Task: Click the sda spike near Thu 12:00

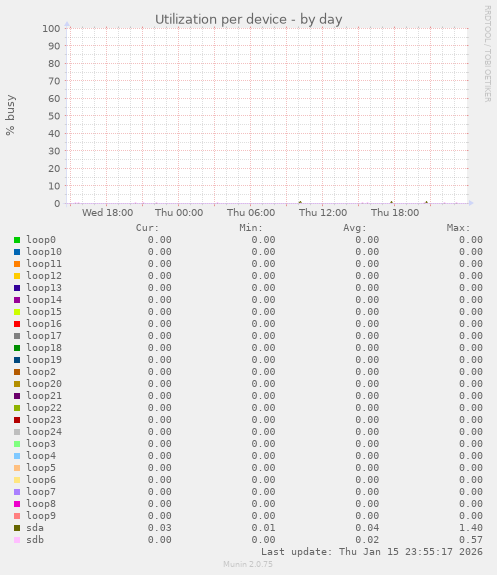Action: [300, 202]
